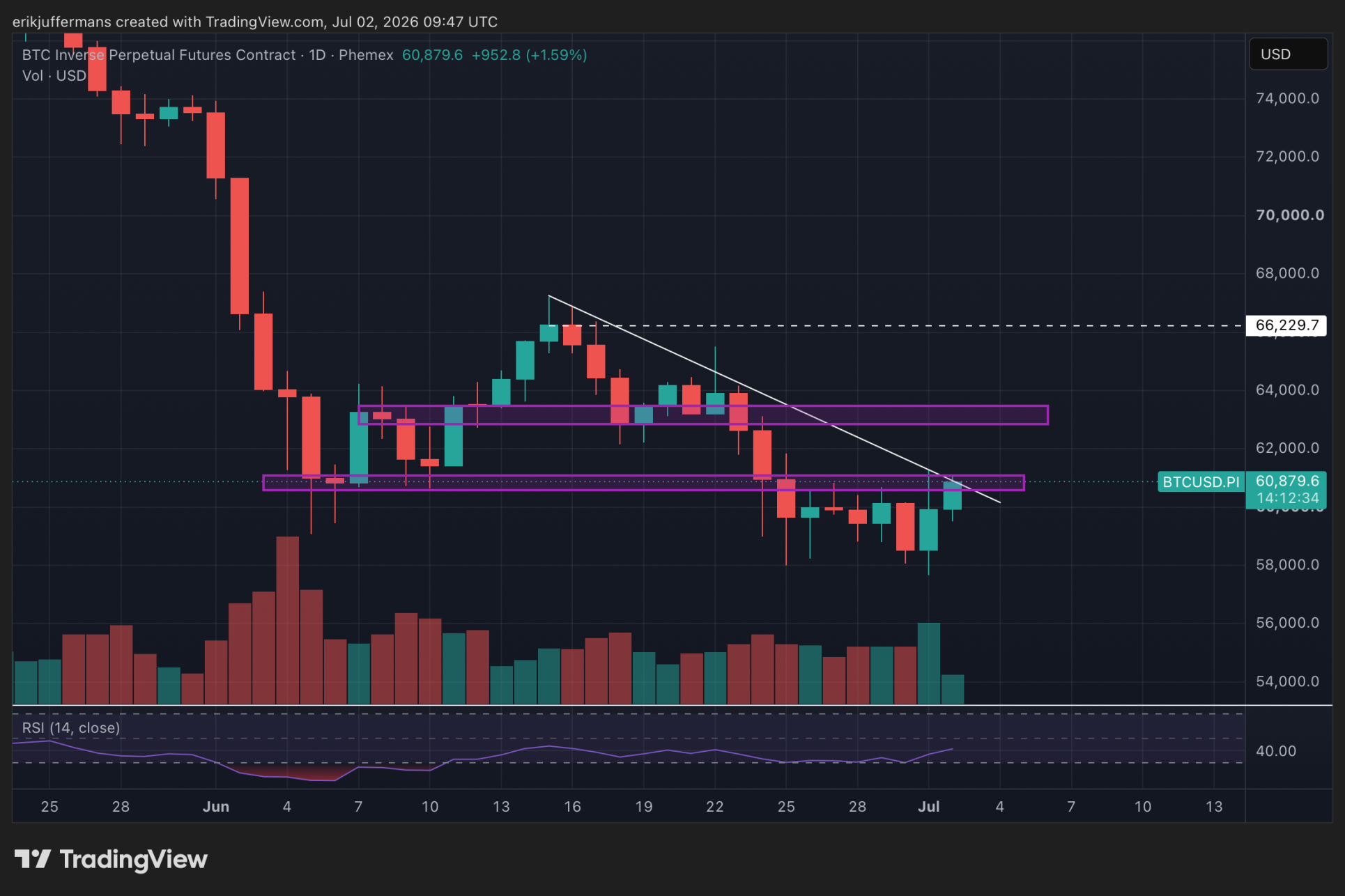Click the header price value 60,879.6

(x=432, y=55)
